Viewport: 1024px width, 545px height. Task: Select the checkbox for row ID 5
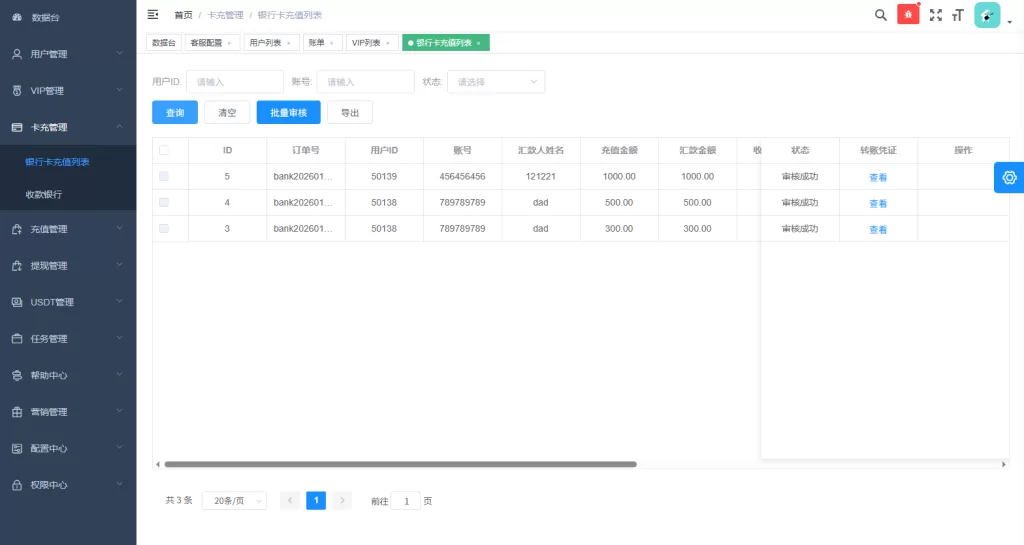click(x=164, y=176)
